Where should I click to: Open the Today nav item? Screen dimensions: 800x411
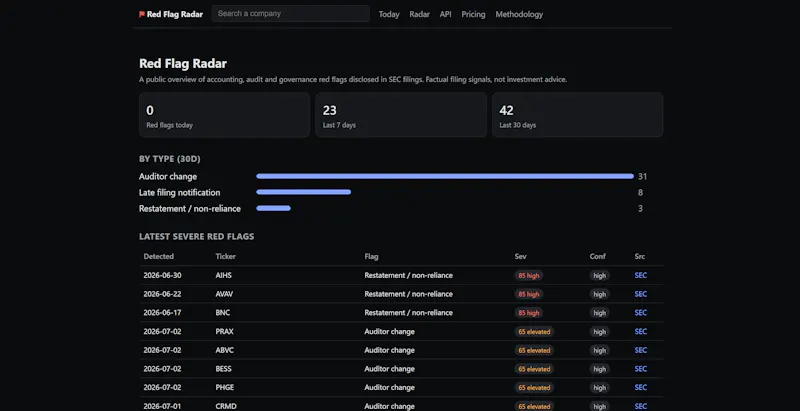coord(389,14)
